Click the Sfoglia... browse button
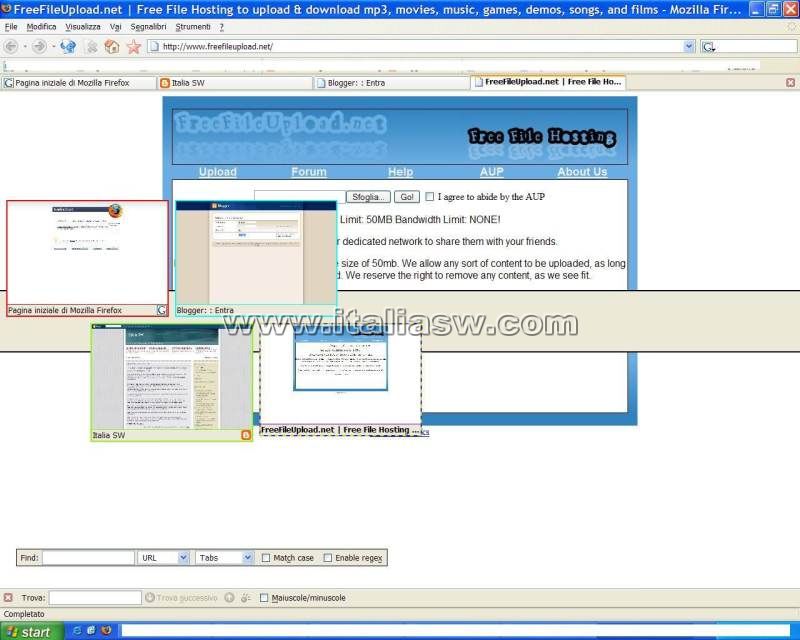Viewport: 800px width, 640px height. tap(368, 197)
